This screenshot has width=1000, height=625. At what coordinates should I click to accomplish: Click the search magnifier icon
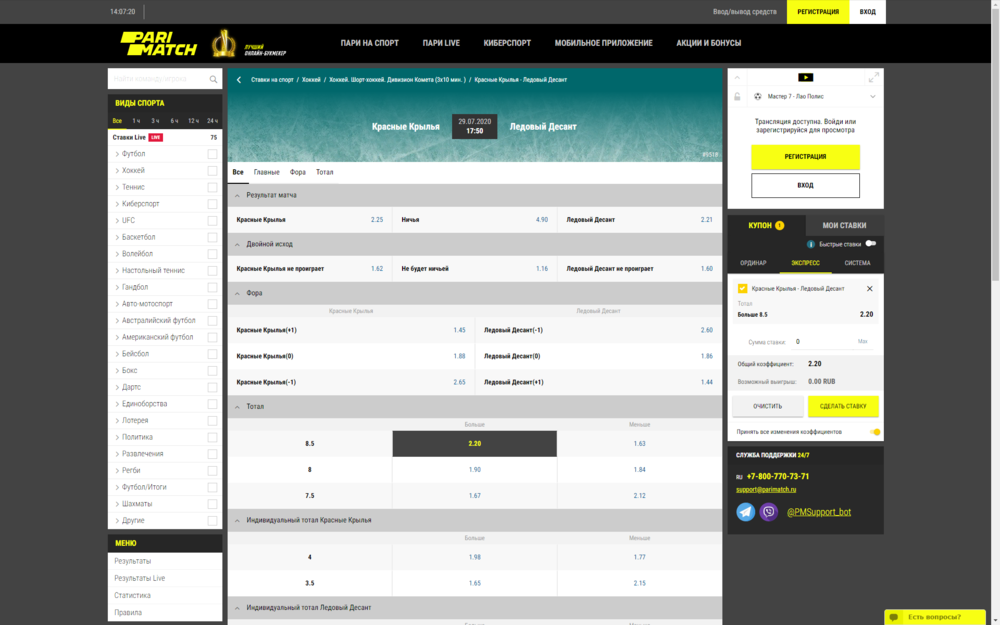(x=213, y=79)
